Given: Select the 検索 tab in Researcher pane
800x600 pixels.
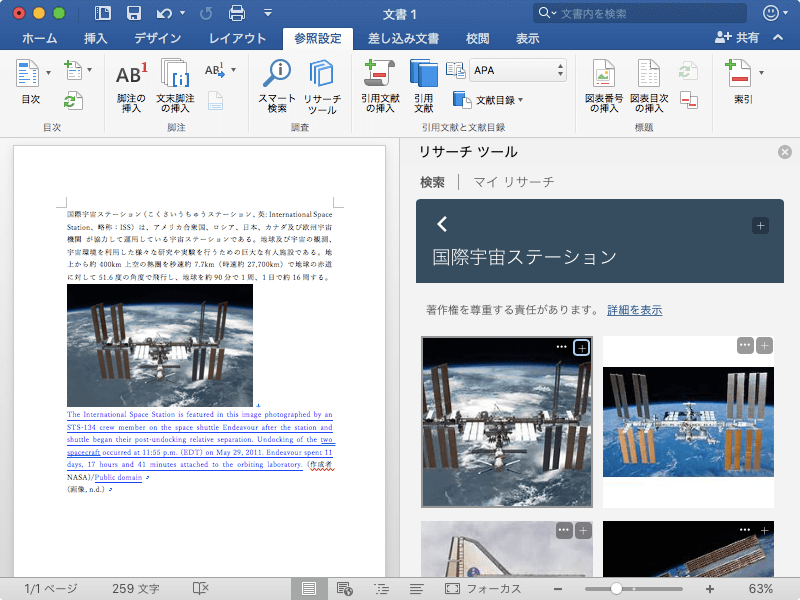Looking at the screenshot, I should (x=432, y=182).
